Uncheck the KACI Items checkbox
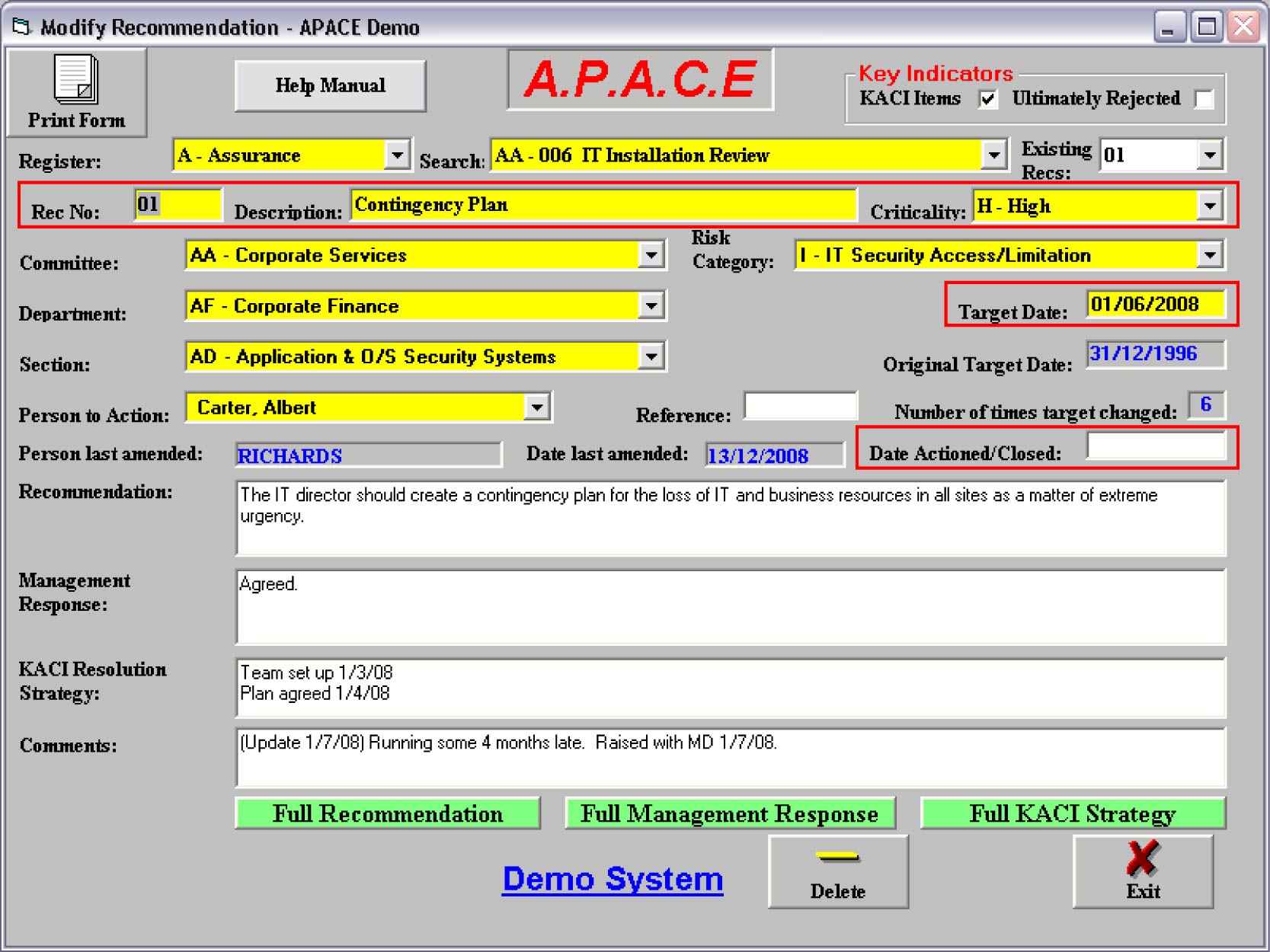Screen dimensions: 1270x952 tap(987, 99)
